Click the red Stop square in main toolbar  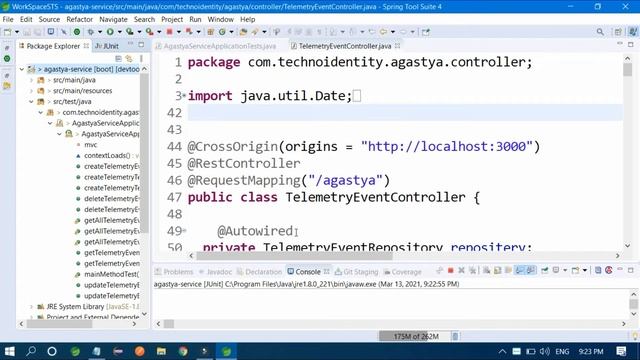point(169,32)
